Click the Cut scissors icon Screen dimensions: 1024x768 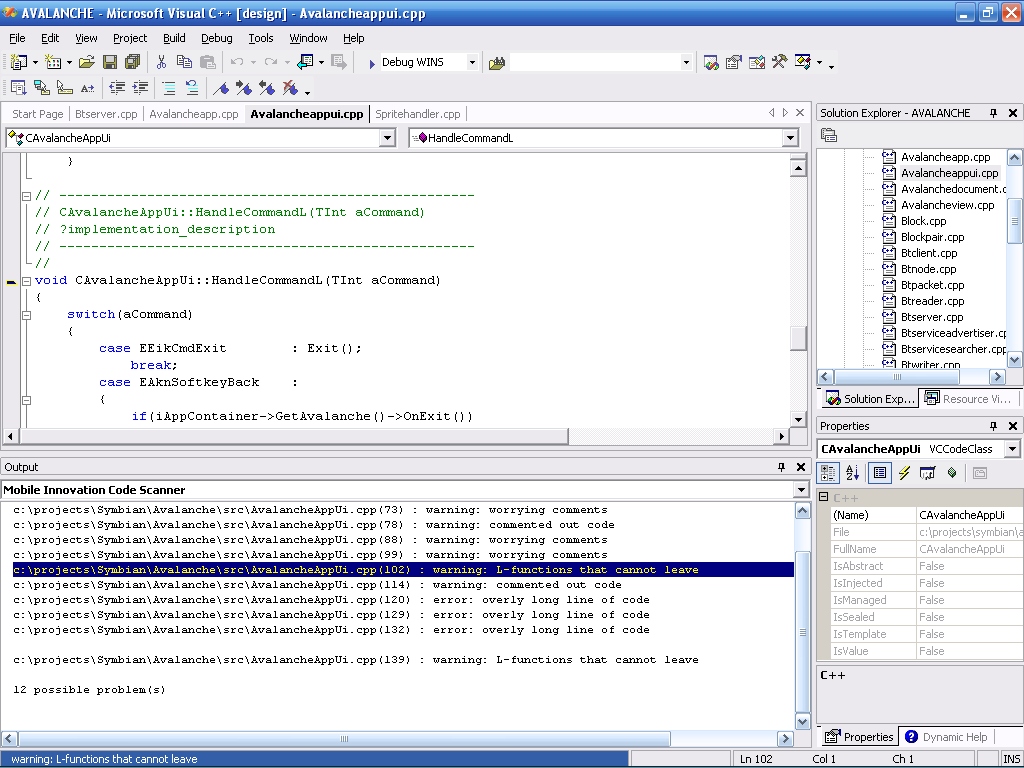coord(161,62)
